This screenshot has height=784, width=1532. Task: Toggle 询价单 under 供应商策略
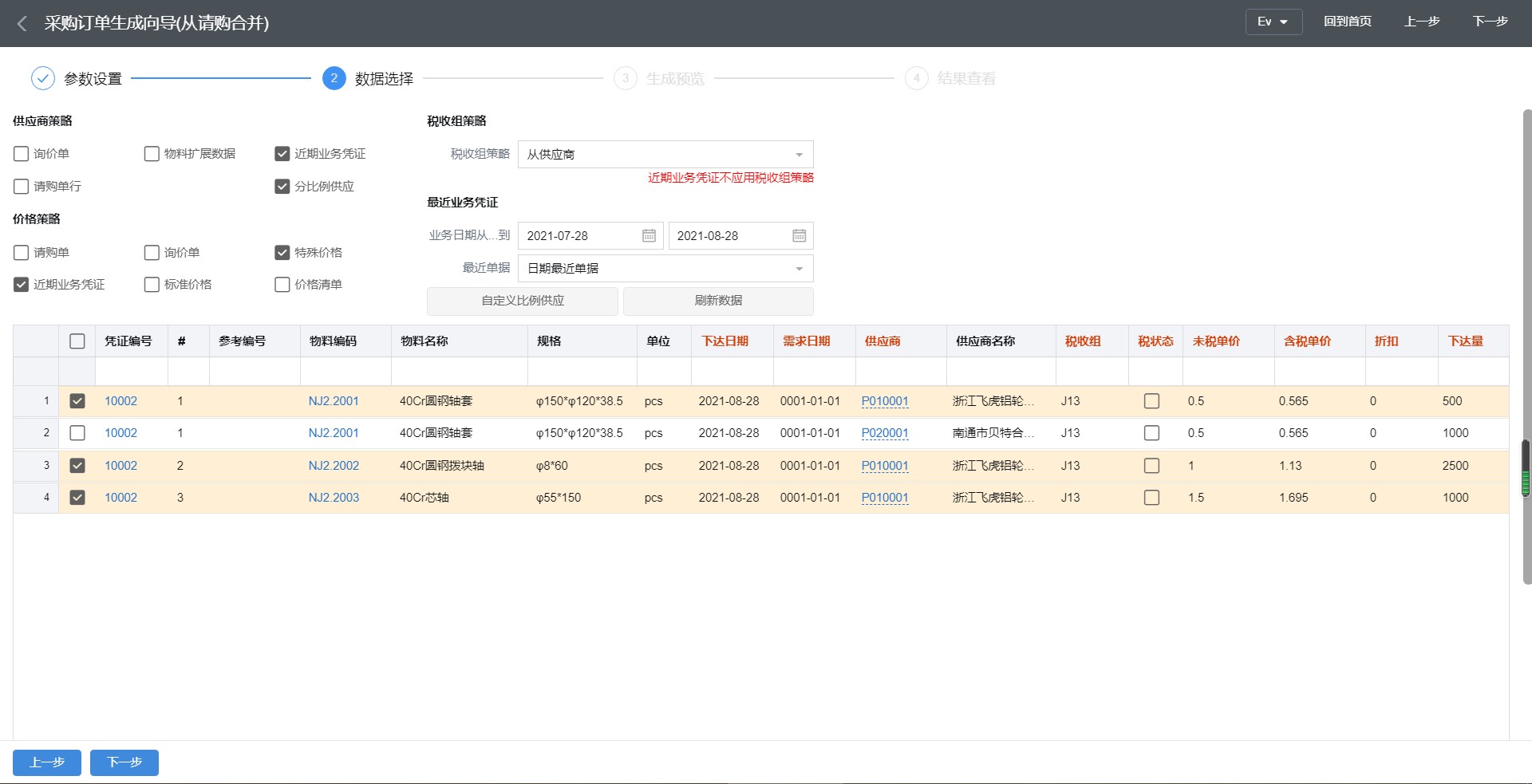[22, 154]
